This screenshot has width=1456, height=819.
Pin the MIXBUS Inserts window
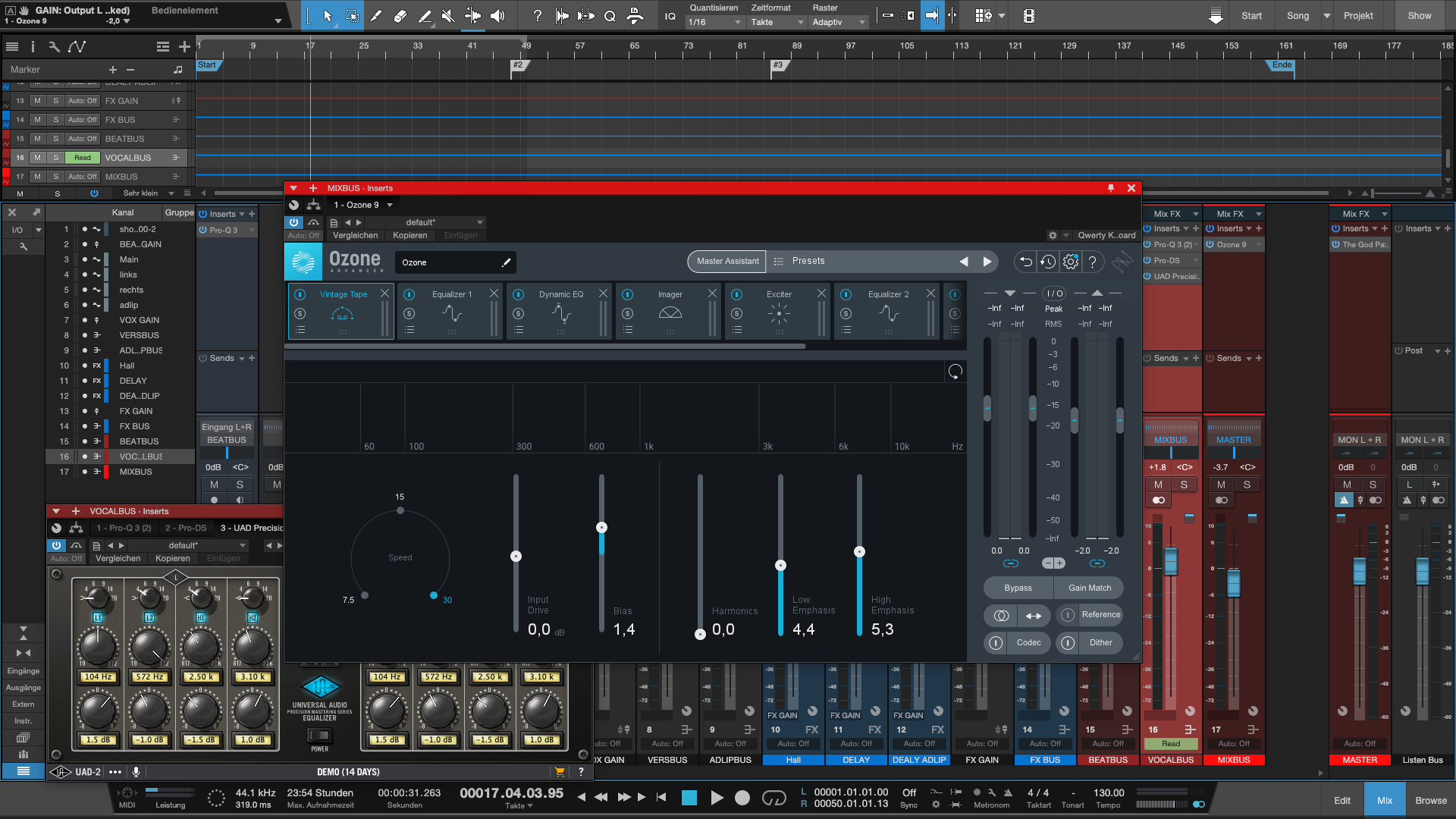point(1111,188)
